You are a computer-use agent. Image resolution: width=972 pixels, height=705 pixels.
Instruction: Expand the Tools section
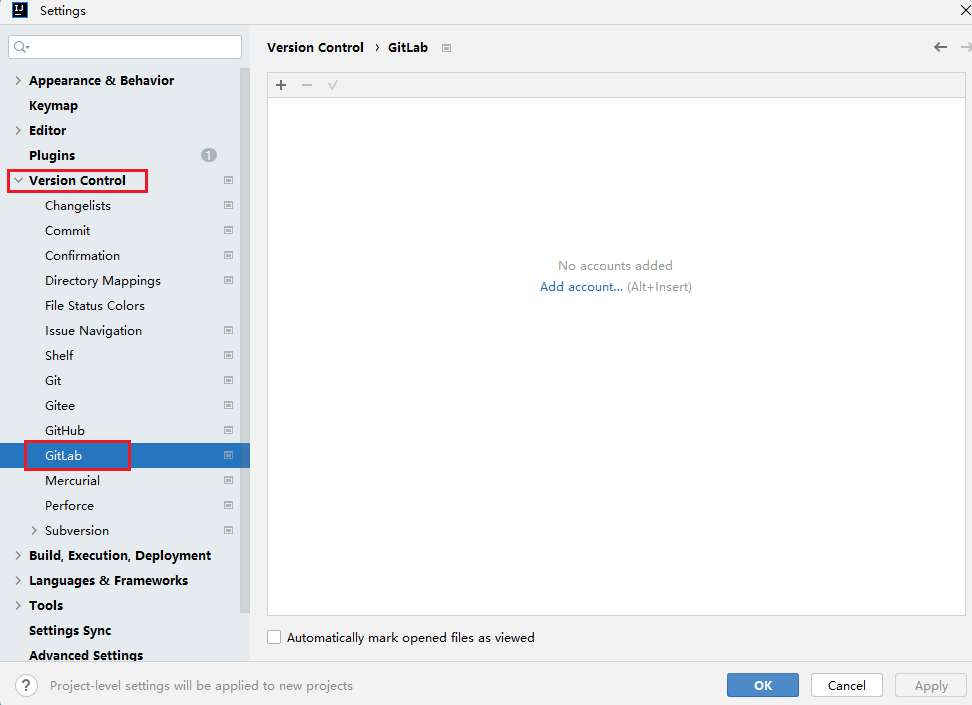click(18, 605)
